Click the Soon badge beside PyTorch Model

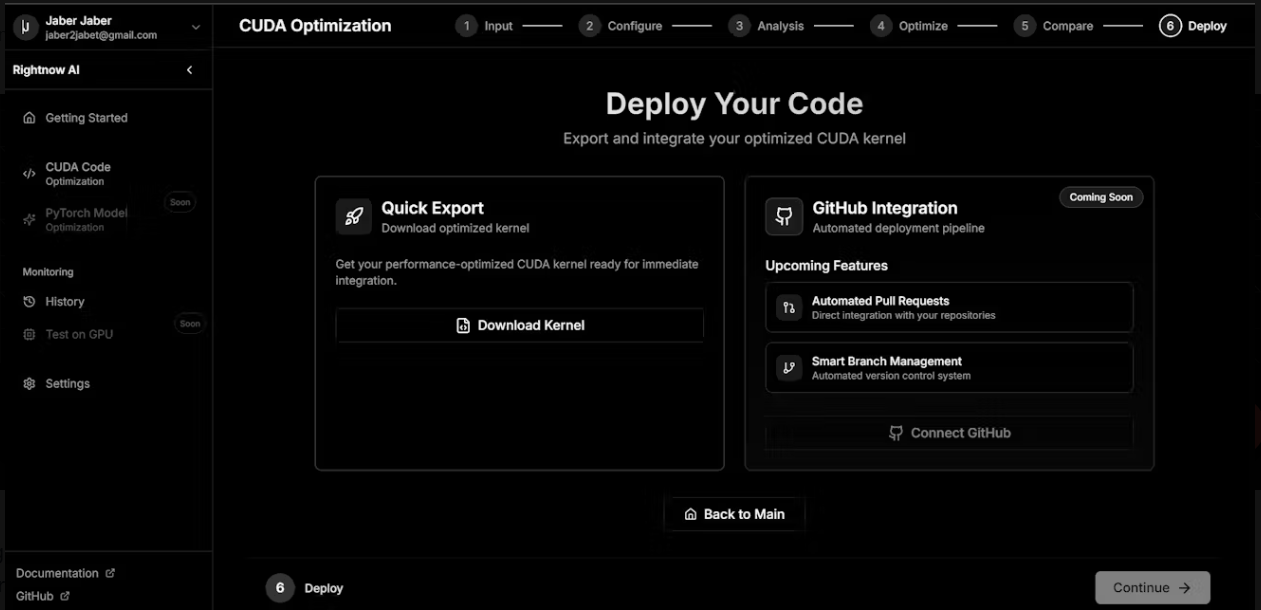[x=180, y=203]
